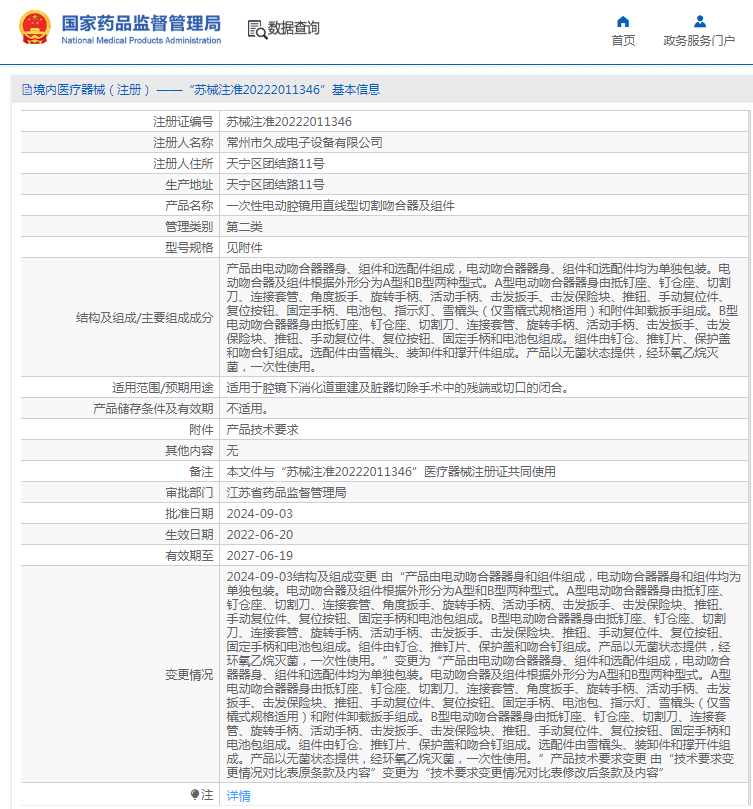Click the 批准日期 label
Image resolution: width=753 pixels, height=809 pixels.
point(189,514)
